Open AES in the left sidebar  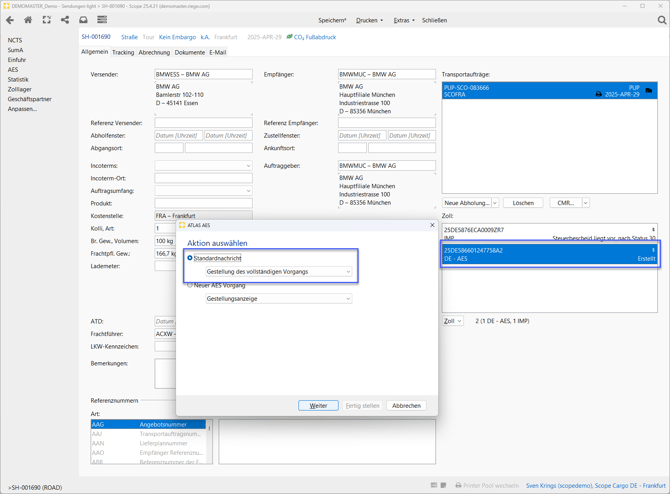click(x=13, y=70)
